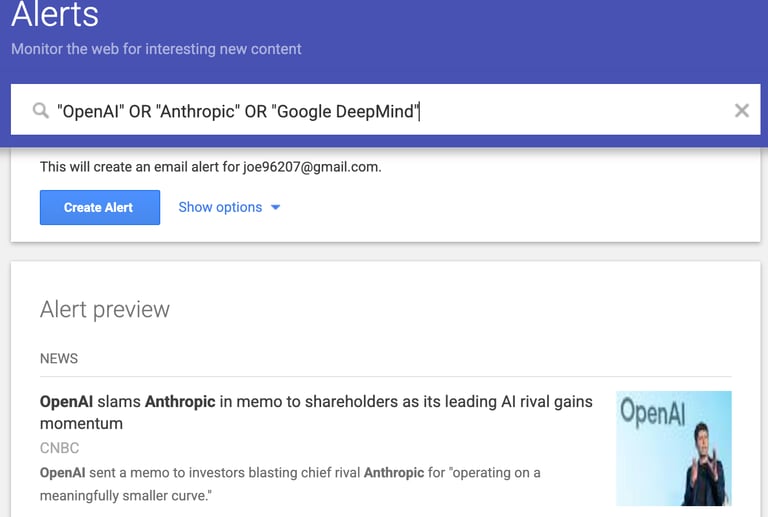
Task: Click the CNBC source label
Action: (x=59, y=448)
